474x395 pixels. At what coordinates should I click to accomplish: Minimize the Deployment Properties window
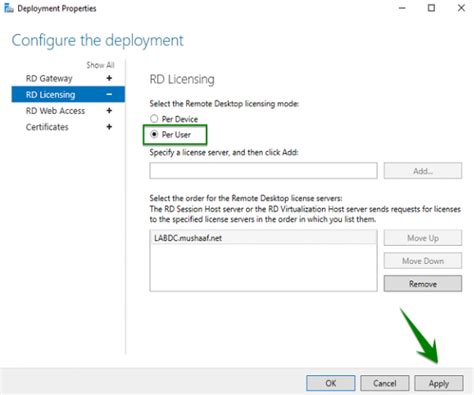click(402, 8)
